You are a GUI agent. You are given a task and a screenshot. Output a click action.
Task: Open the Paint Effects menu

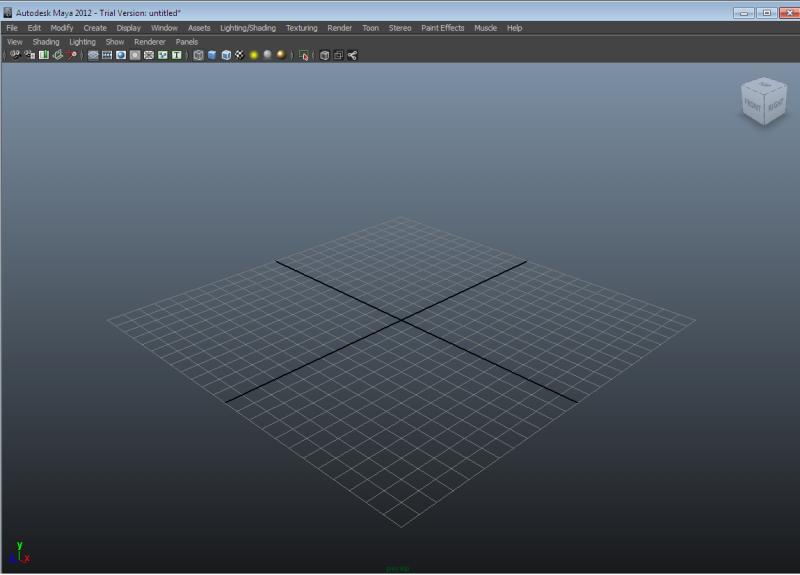pos(442,28)
